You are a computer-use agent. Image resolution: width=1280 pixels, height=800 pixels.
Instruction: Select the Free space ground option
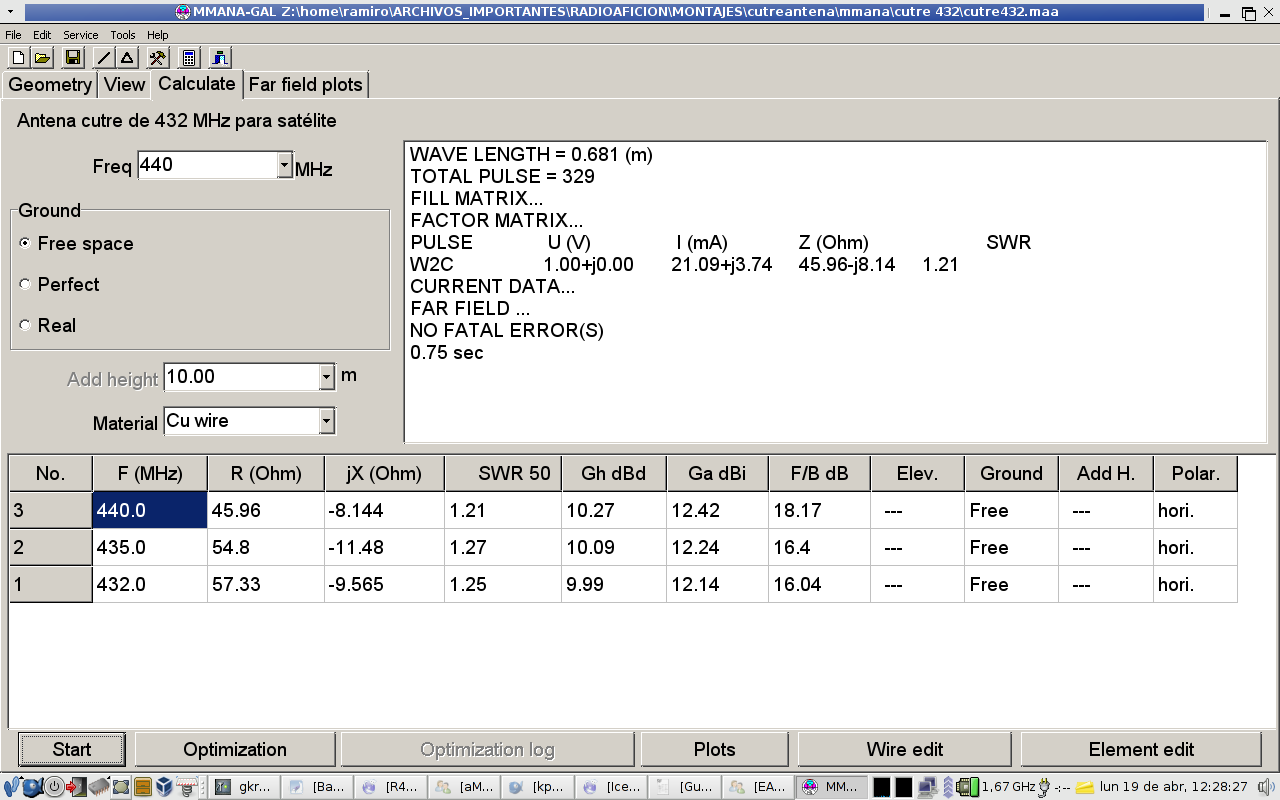(x=25, y=244)
